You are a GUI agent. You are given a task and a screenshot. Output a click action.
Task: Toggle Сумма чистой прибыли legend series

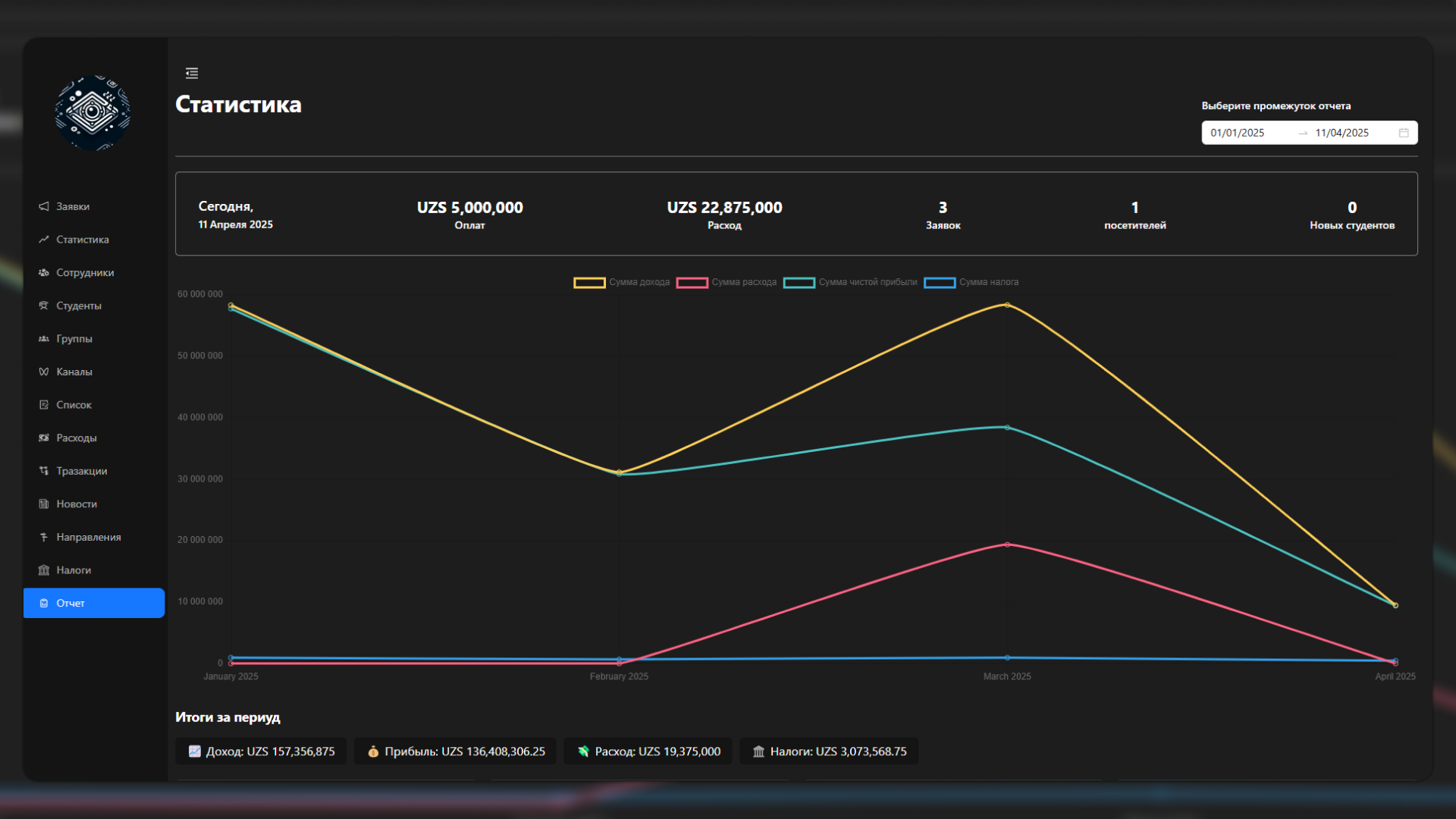pos(850,282)
